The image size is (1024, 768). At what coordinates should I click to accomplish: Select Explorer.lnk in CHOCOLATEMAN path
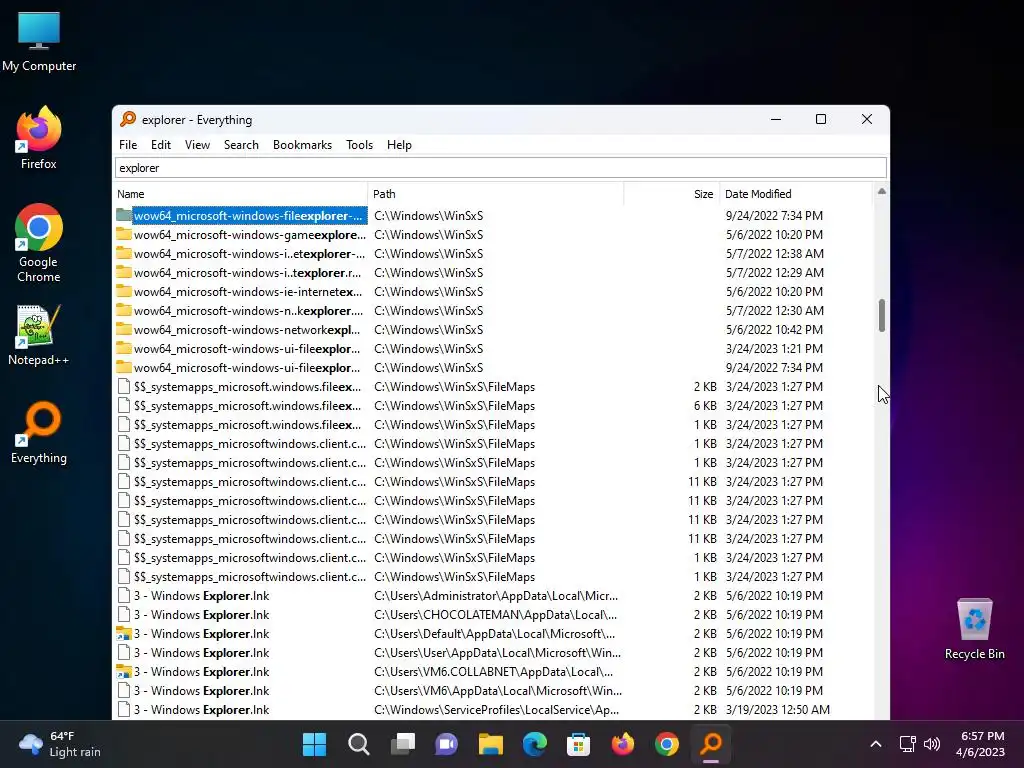pos(492,615)
